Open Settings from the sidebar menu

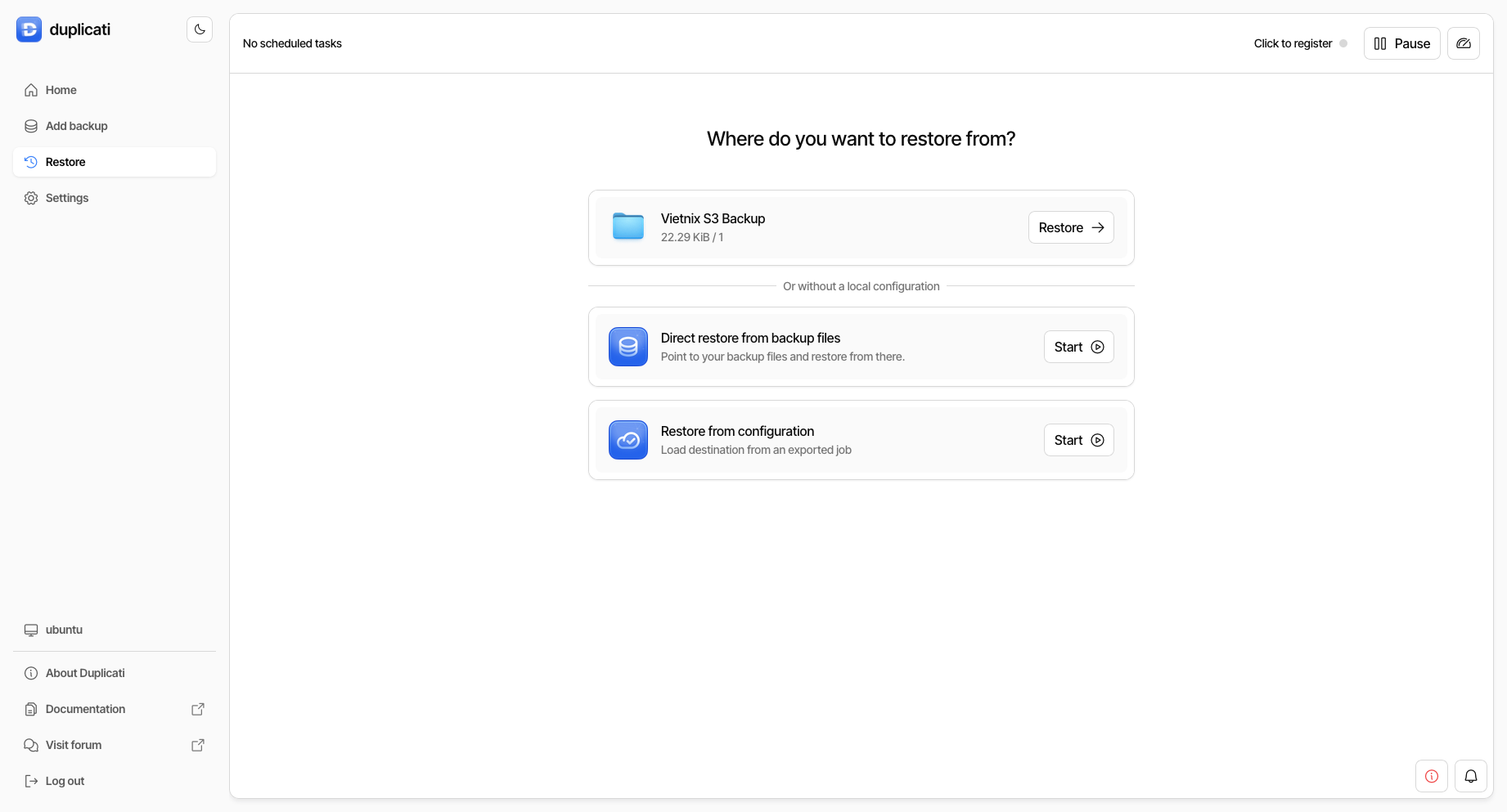[x=66, y=198]
